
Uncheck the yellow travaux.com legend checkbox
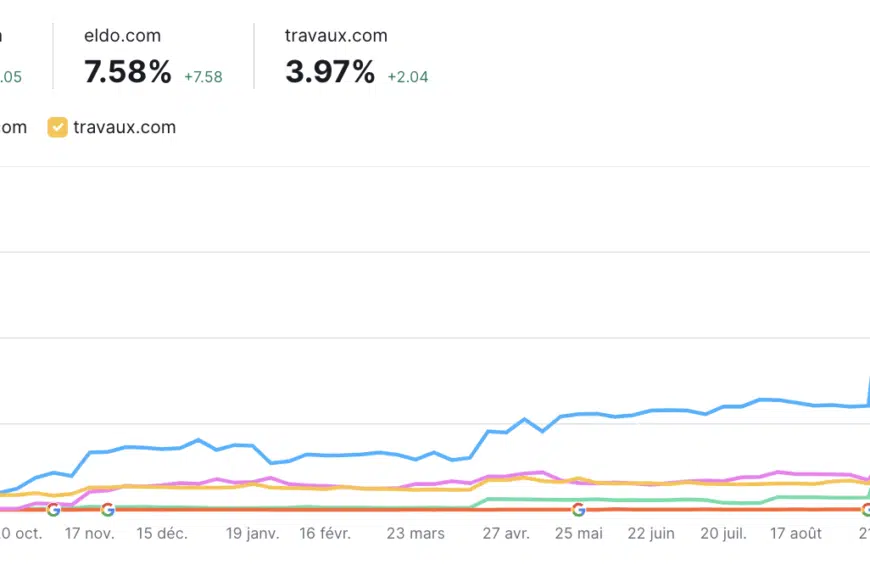tap(58, 127)
